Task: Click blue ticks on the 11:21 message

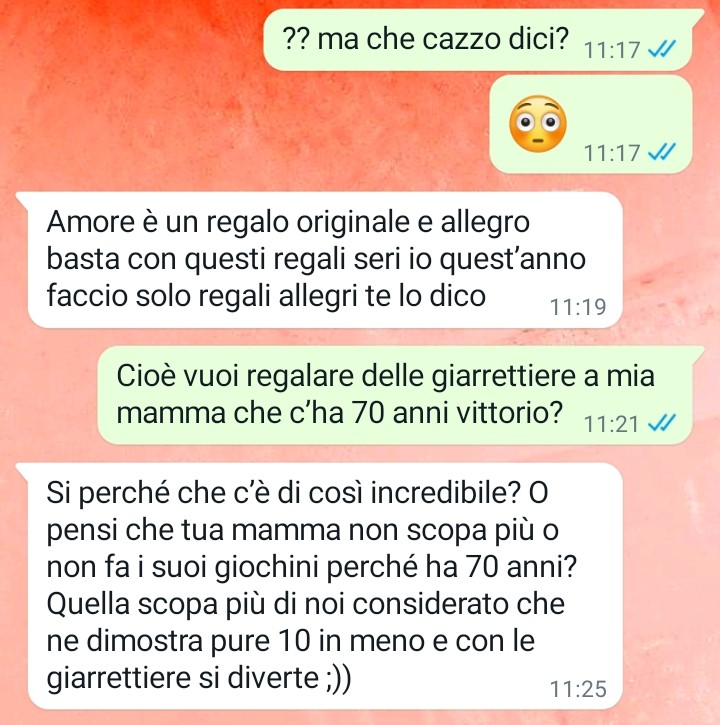Action: pyautogui.click(x=662, y=423)
